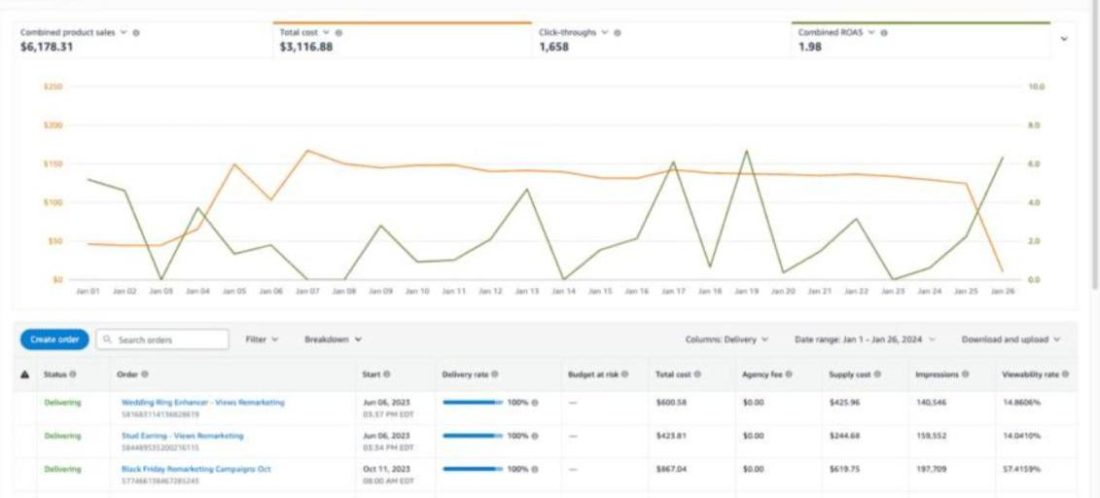Click info icon next to Supply cost header
1100x498 pixels.
click(876, 375)
